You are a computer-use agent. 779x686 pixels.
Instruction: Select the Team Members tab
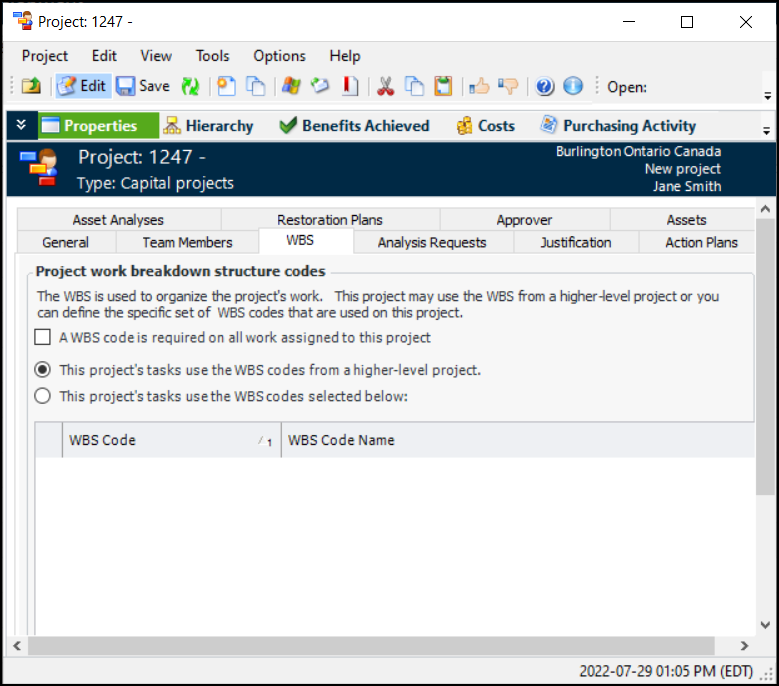coord(187,242)
